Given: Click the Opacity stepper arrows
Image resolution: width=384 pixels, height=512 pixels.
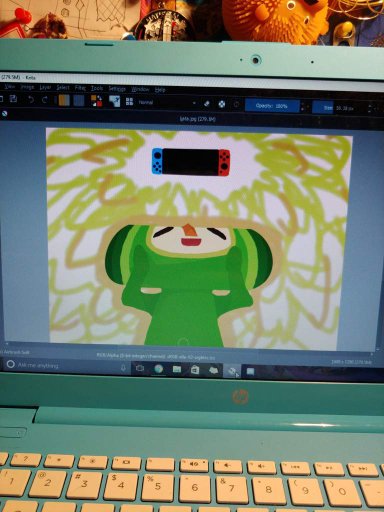Looking at the screenshot, I should [x=303, y=107].
